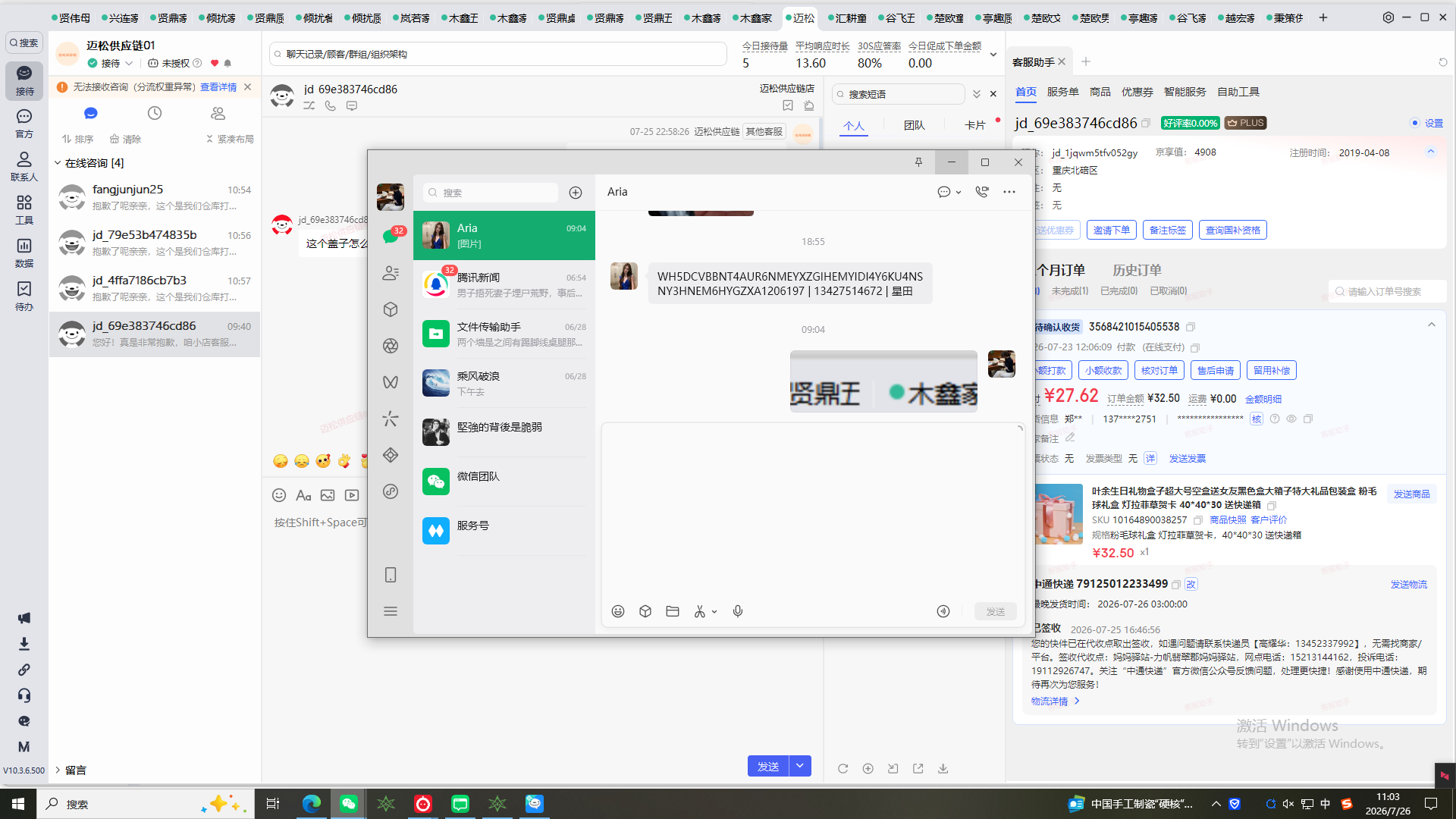Click the 搜索短语 input field
The image size is (1456, 819).
coord(899,94)
